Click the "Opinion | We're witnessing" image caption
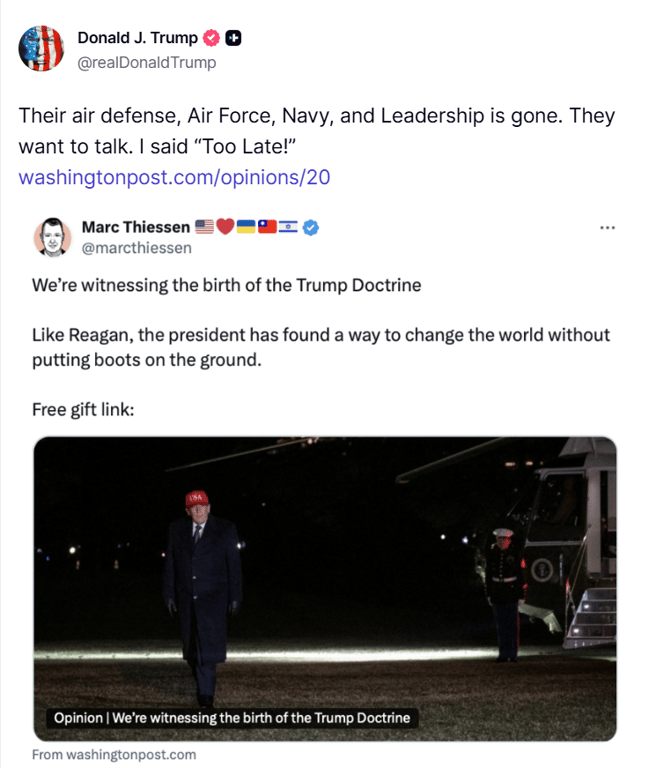Image resolution: width=649 pixels, height=768 pixels. [231, 718]
